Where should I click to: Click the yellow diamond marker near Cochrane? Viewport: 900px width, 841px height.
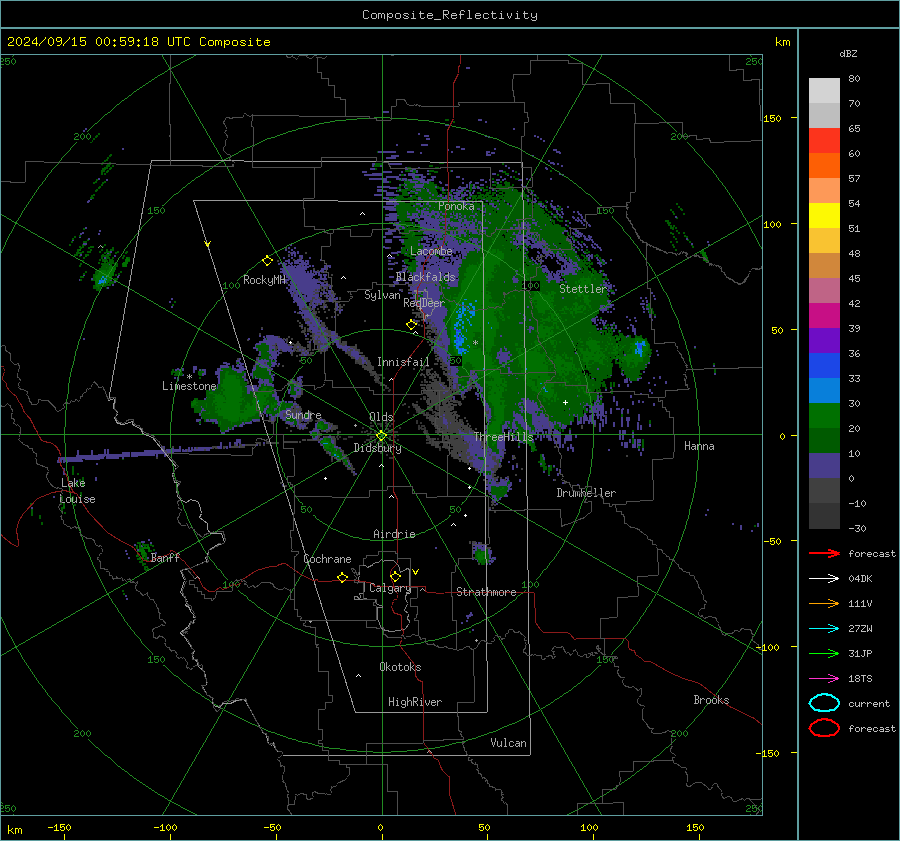click(x=342, y=577)
